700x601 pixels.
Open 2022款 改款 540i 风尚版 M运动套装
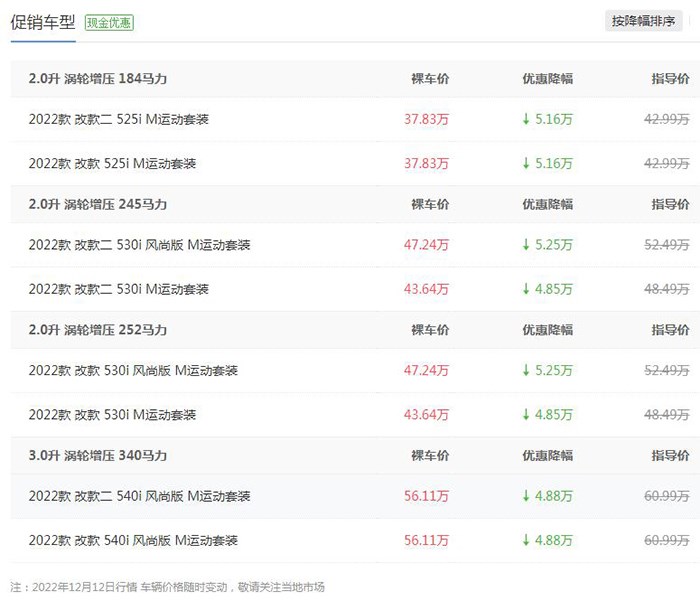tap(133, 540)
